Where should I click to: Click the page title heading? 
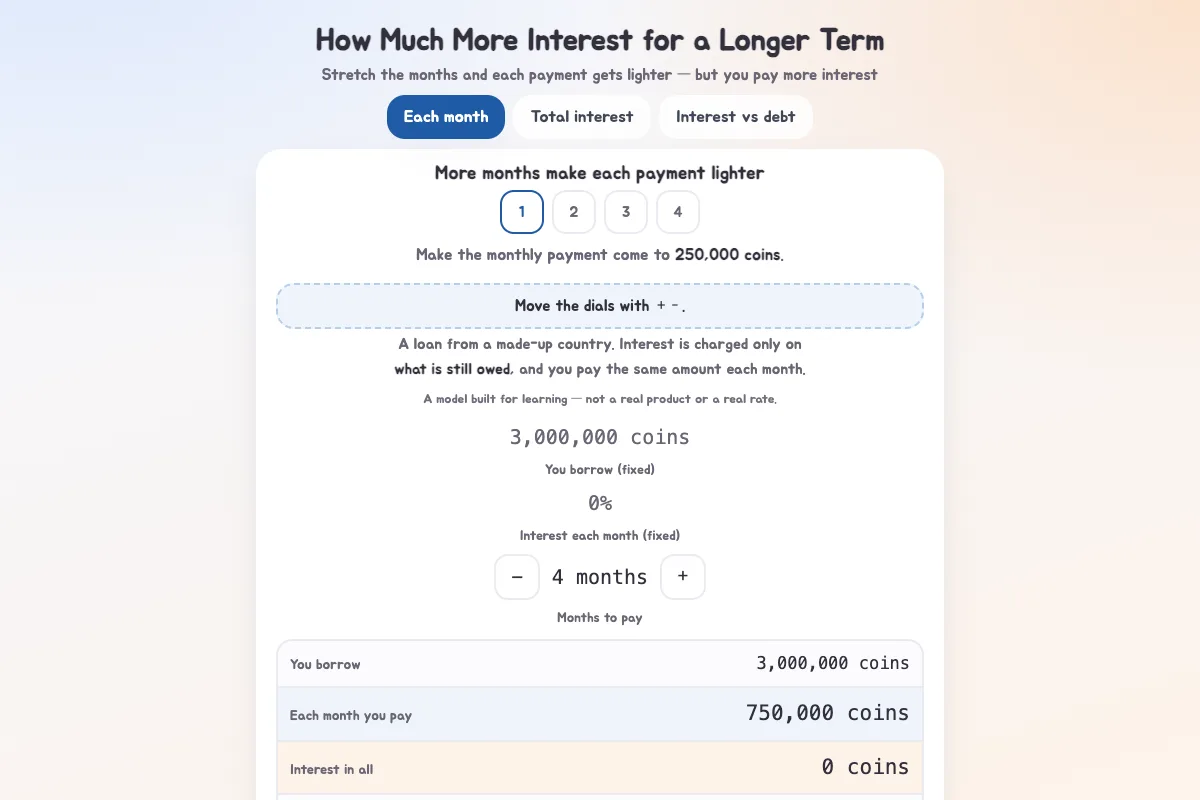[600, 40]
